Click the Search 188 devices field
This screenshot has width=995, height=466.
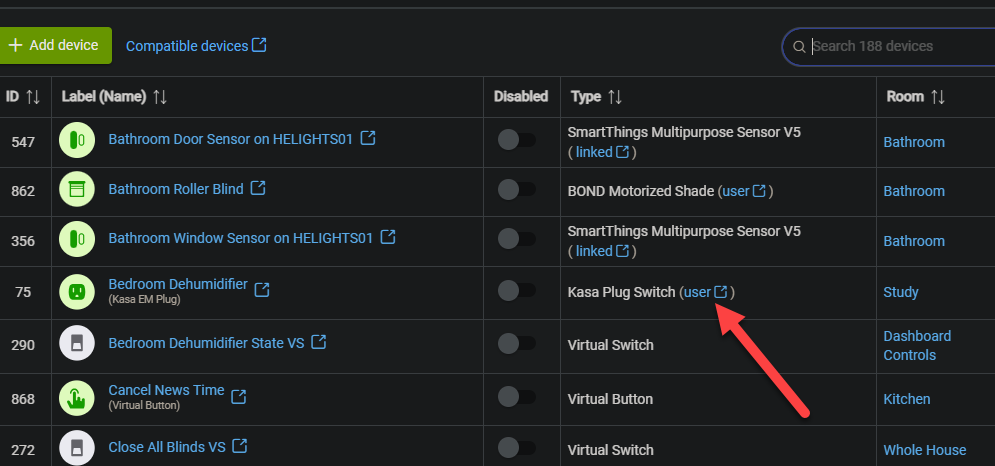895,46
